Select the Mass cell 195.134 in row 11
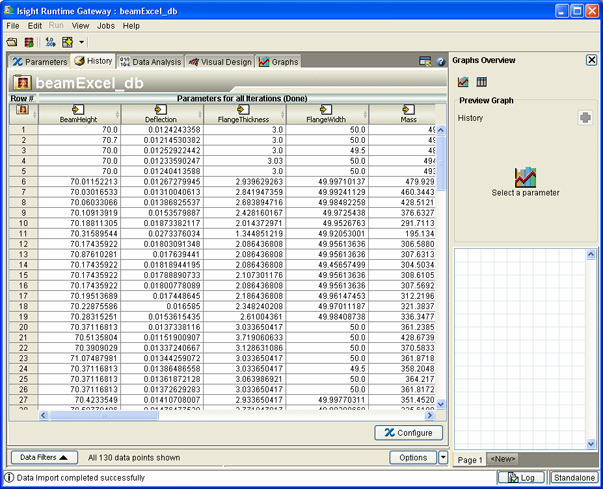603x489 pixels. point(402,233)
